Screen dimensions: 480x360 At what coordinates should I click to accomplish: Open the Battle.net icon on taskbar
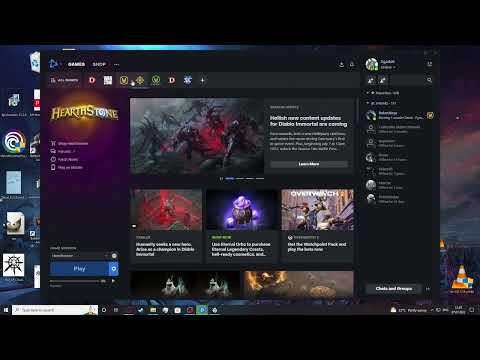202,310
